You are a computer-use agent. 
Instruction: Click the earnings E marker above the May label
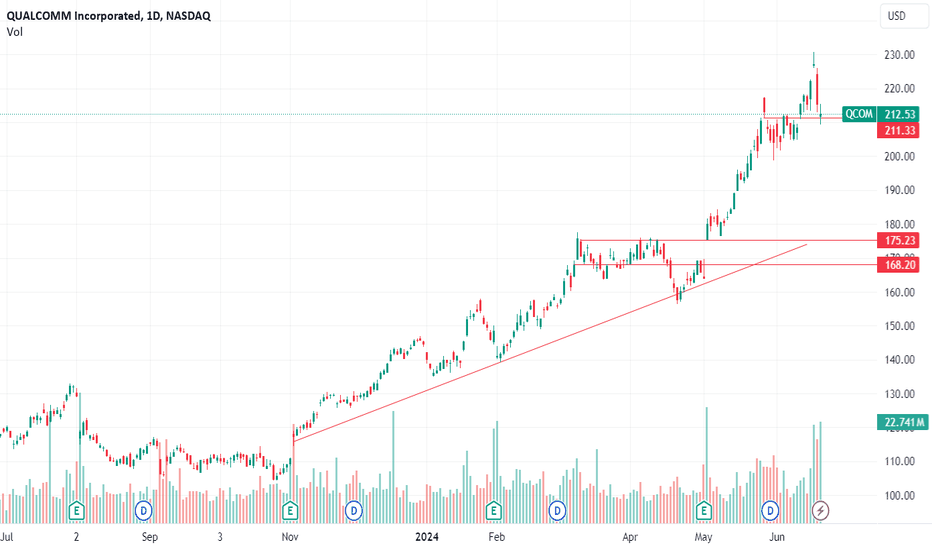coord(704,510)
